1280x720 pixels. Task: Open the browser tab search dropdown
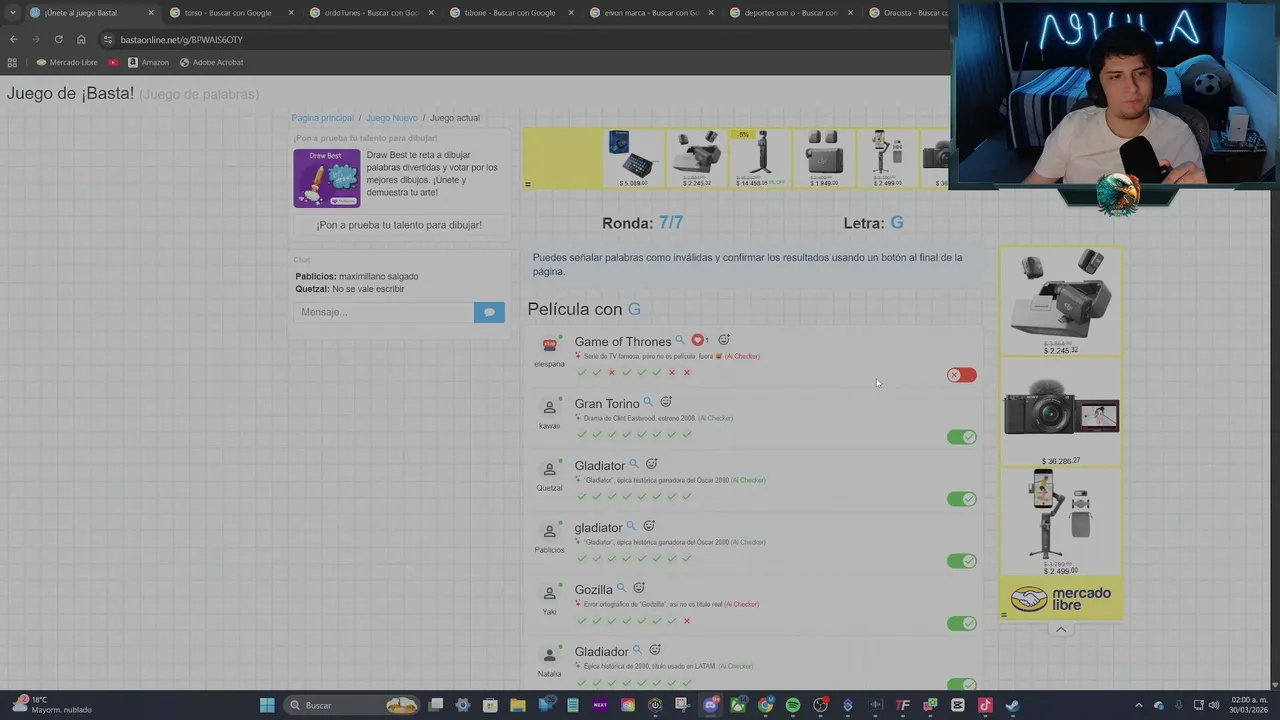(12, 13)
